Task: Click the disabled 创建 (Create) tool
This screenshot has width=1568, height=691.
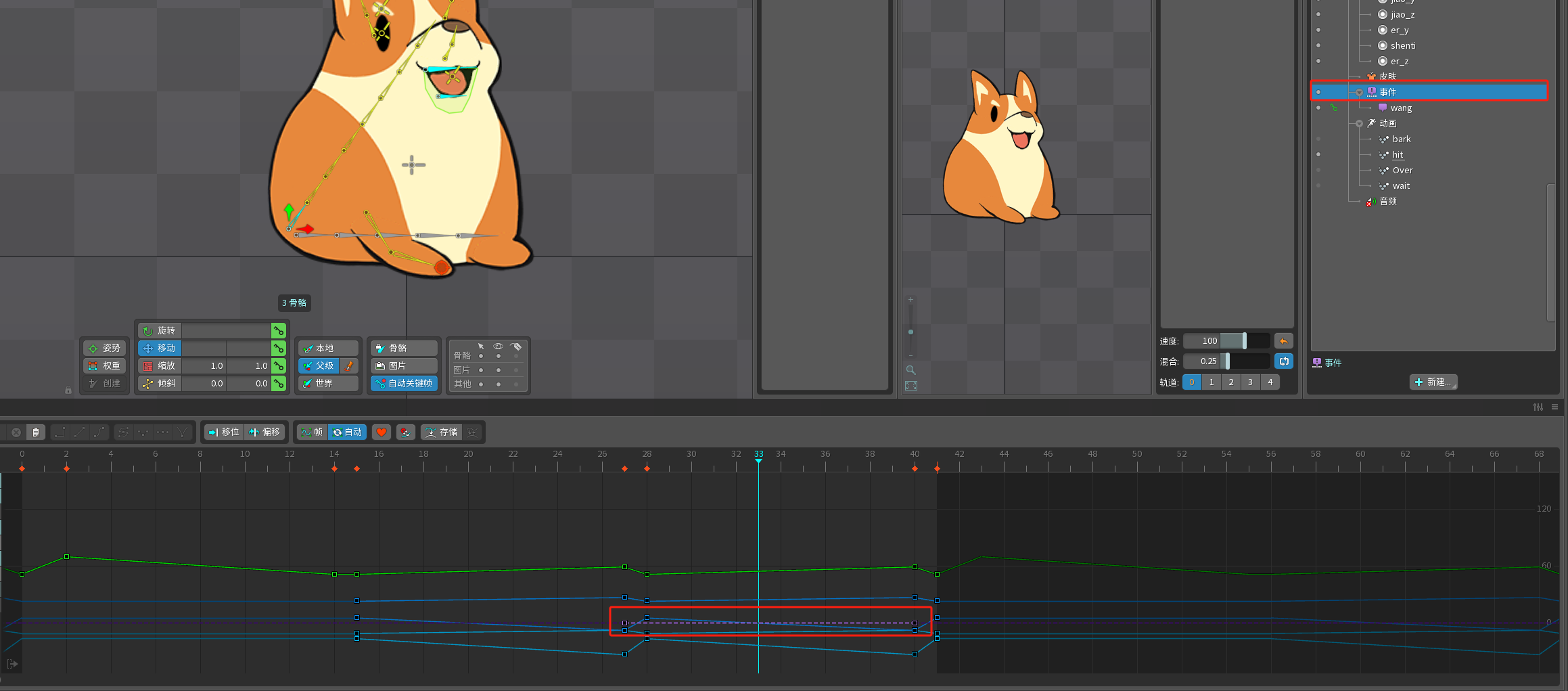Action: [x=104, y=383]
